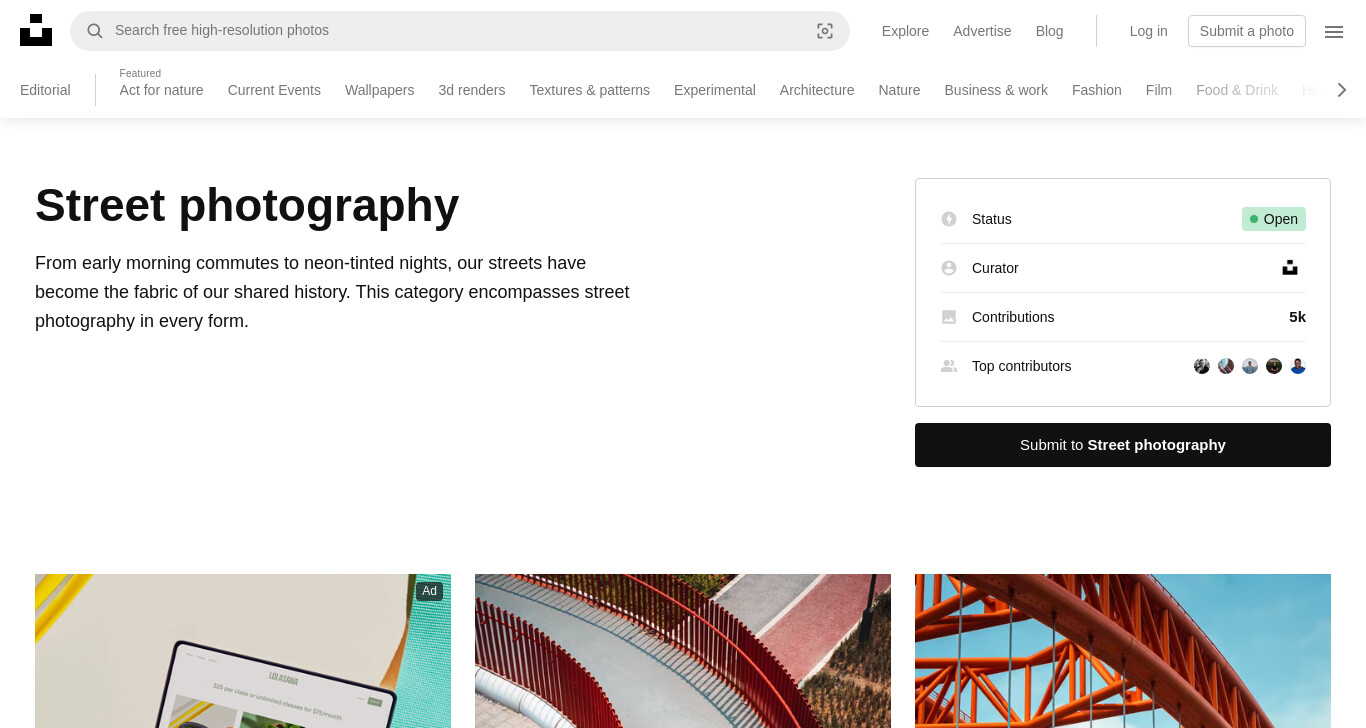This screenshot has width=1366, height=728.
Task: Open first top contributor avatar
Action: coord(1202,366)
